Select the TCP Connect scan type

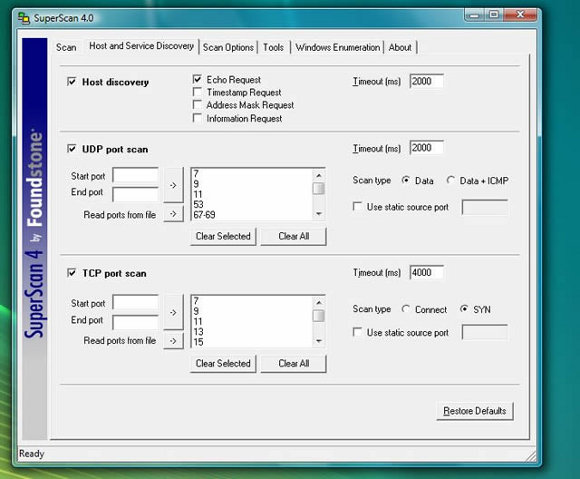[x=406, y=309]
